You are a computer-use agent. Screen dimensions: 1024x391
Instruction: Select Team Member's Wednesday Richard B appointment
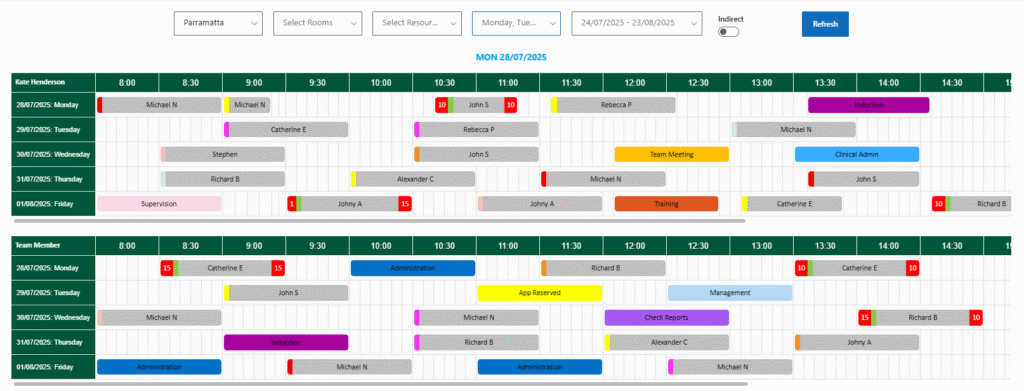[x=920, y=318]
